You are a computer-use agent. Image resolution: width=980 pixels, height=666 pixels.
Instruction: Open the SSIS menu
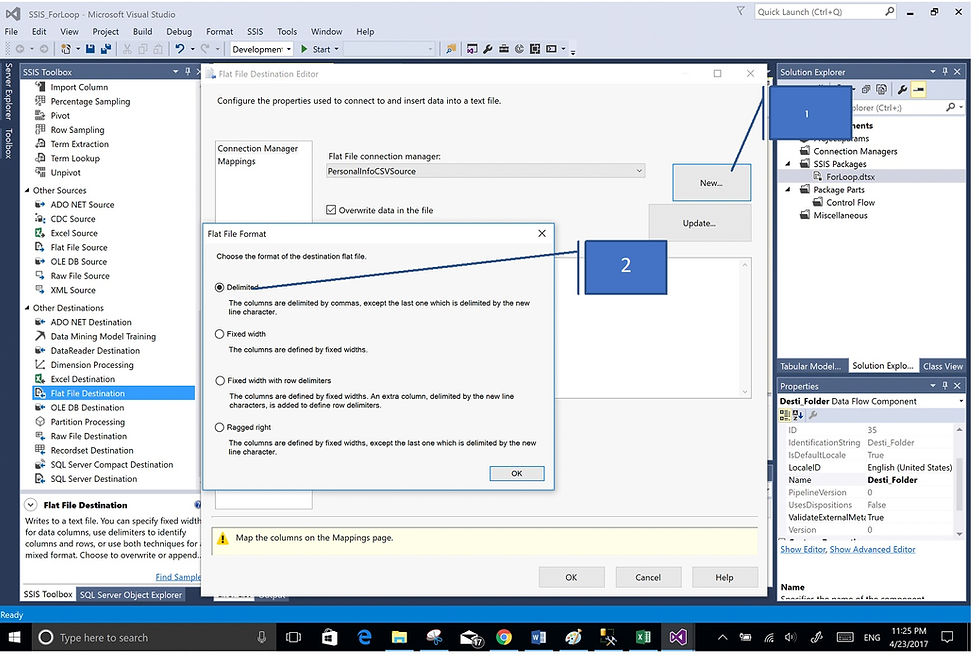point(255,31)
